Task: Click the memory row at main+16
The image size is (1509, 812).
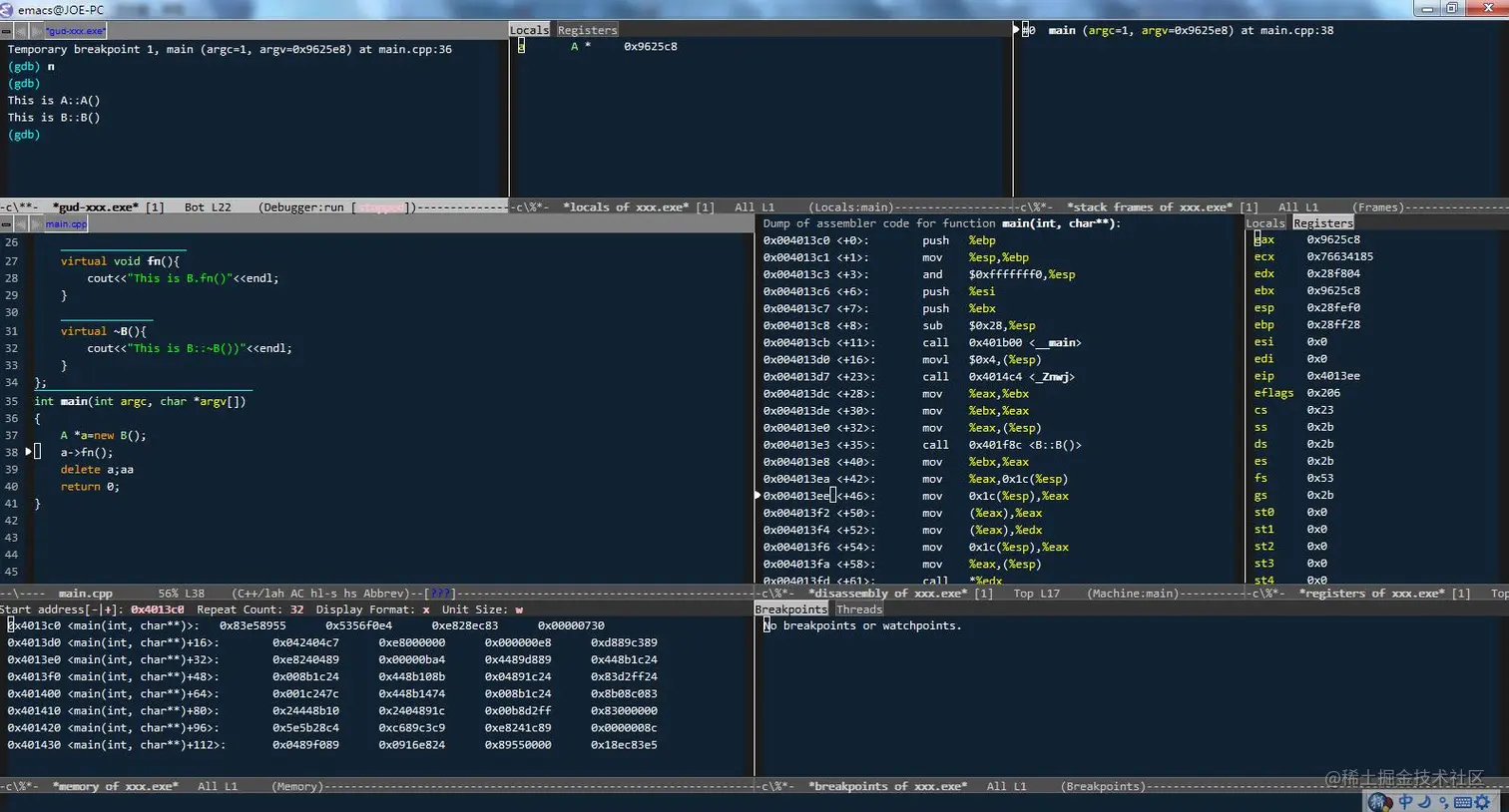Action: [x=332, y=643]
